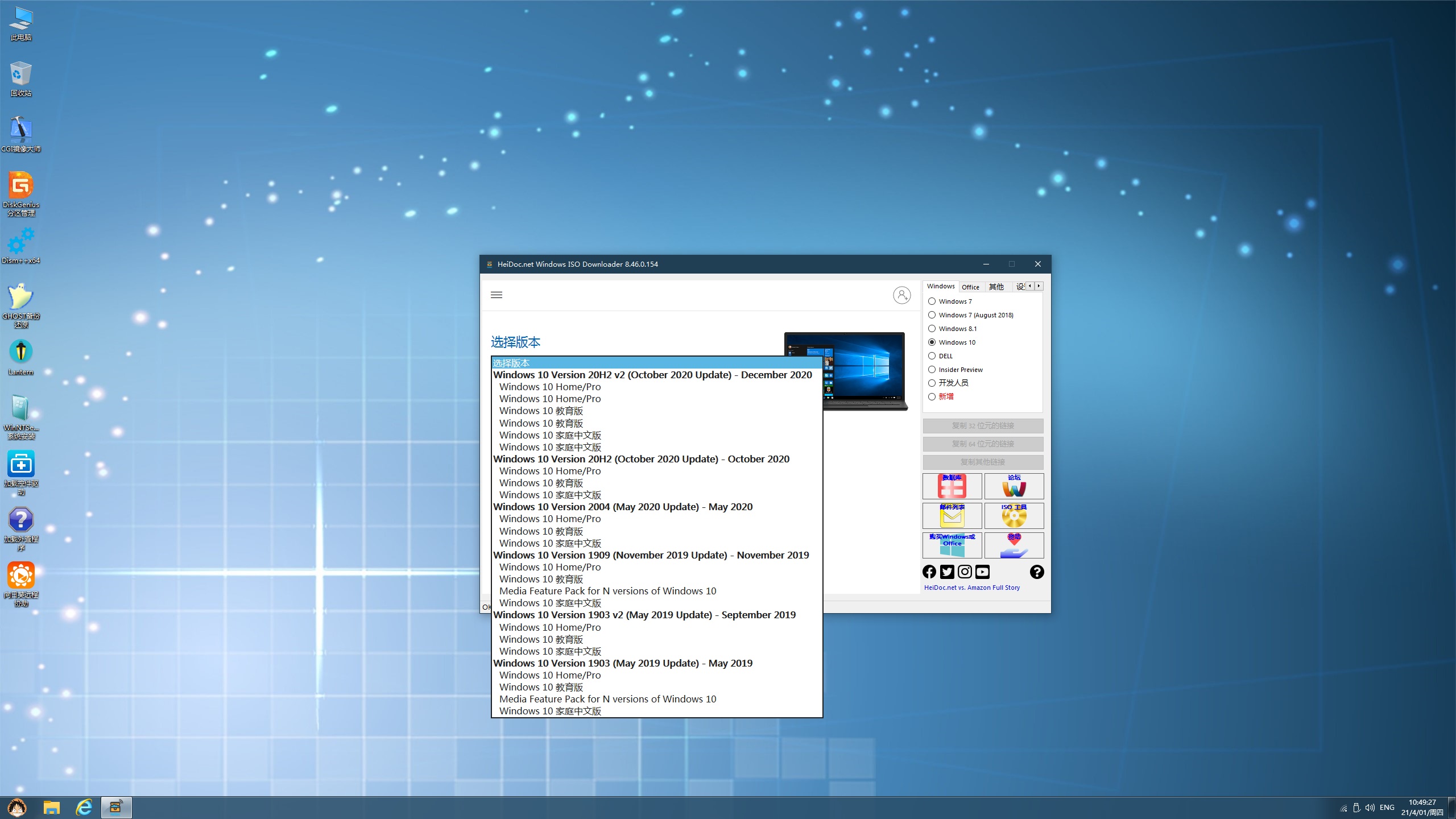Select the 回收站 recycle bin icon
Image resolution: width=1456 pixels, height=819 pixels.
tap(21, 80)
